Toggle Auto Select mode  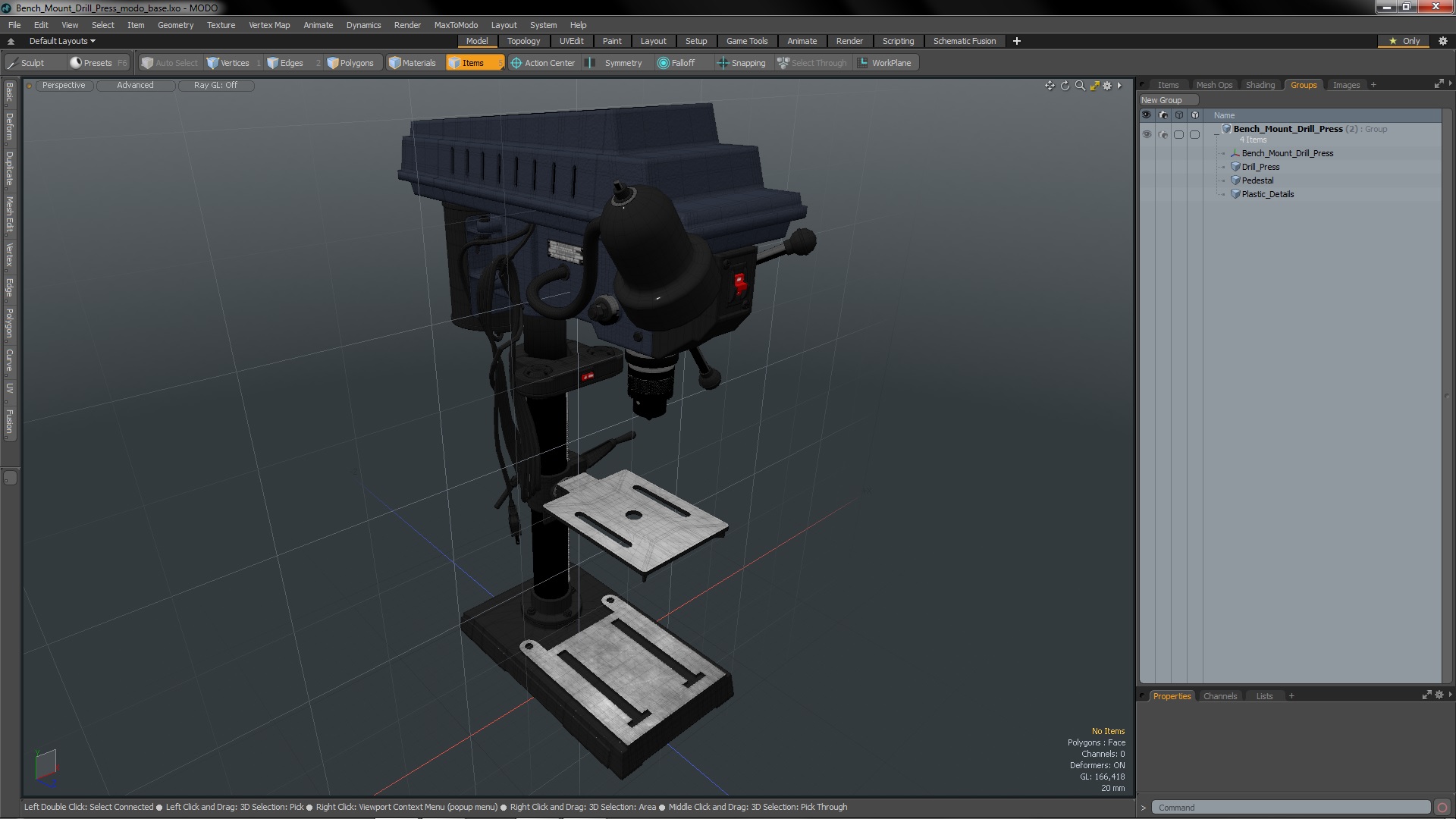pyautogui.click(x=169, y=63)
